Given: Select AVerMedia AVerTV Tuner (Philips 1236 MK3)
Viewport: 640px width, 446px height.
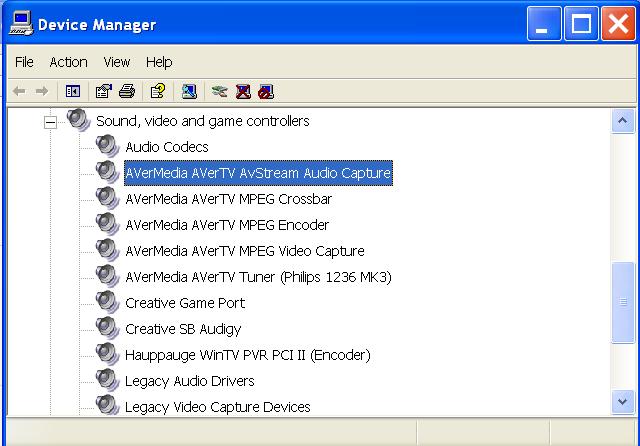Looking at the screenshot, I should pyautogui.click(x=258, y=277).
